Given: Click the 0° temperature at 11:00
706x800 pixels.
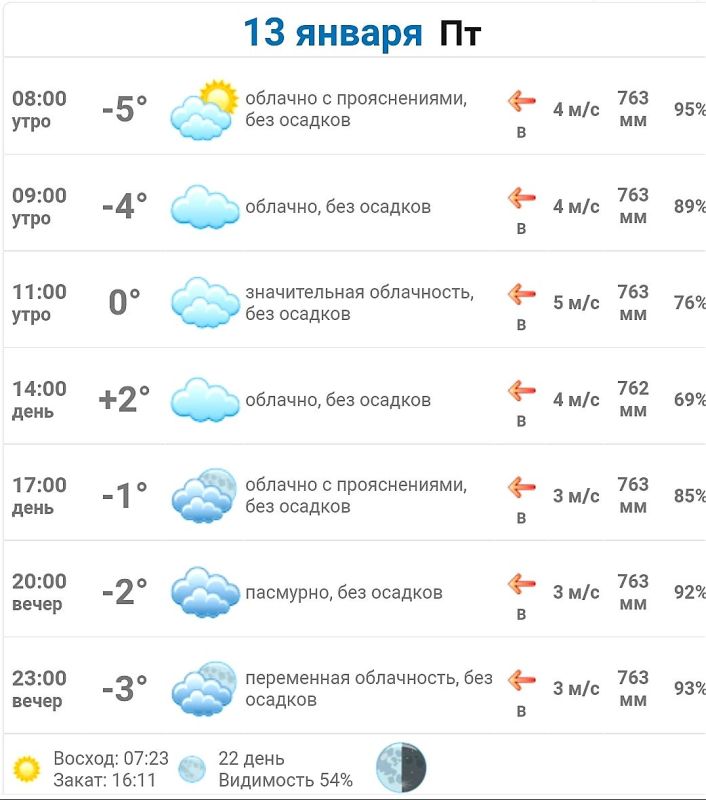Looking at the screenshot, I should click(x=124, y=302).
